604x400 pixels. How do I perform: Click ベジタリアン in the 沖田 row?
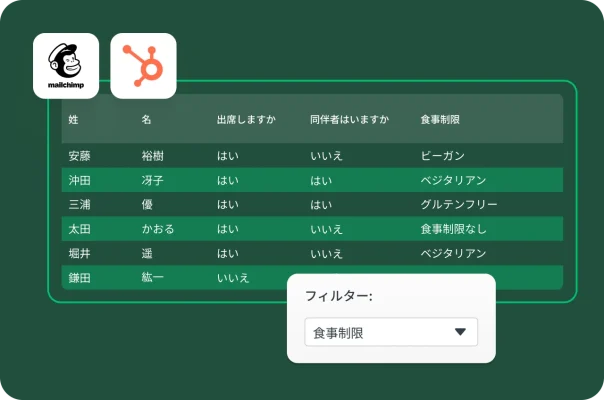[453, 180]
